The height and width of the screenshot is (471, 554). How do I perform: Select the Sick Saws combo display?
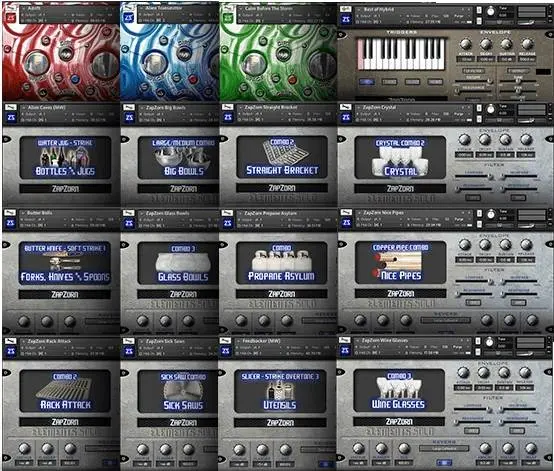178,391
